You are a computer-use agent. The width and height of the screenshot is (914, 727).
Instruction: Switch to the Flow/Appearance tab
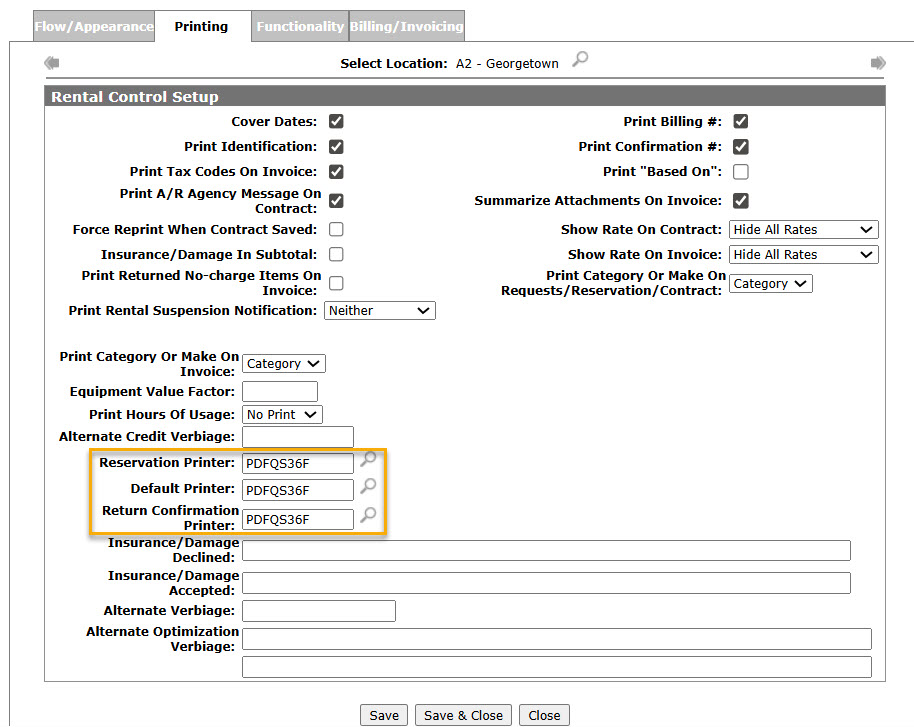(x=94, y=27)
